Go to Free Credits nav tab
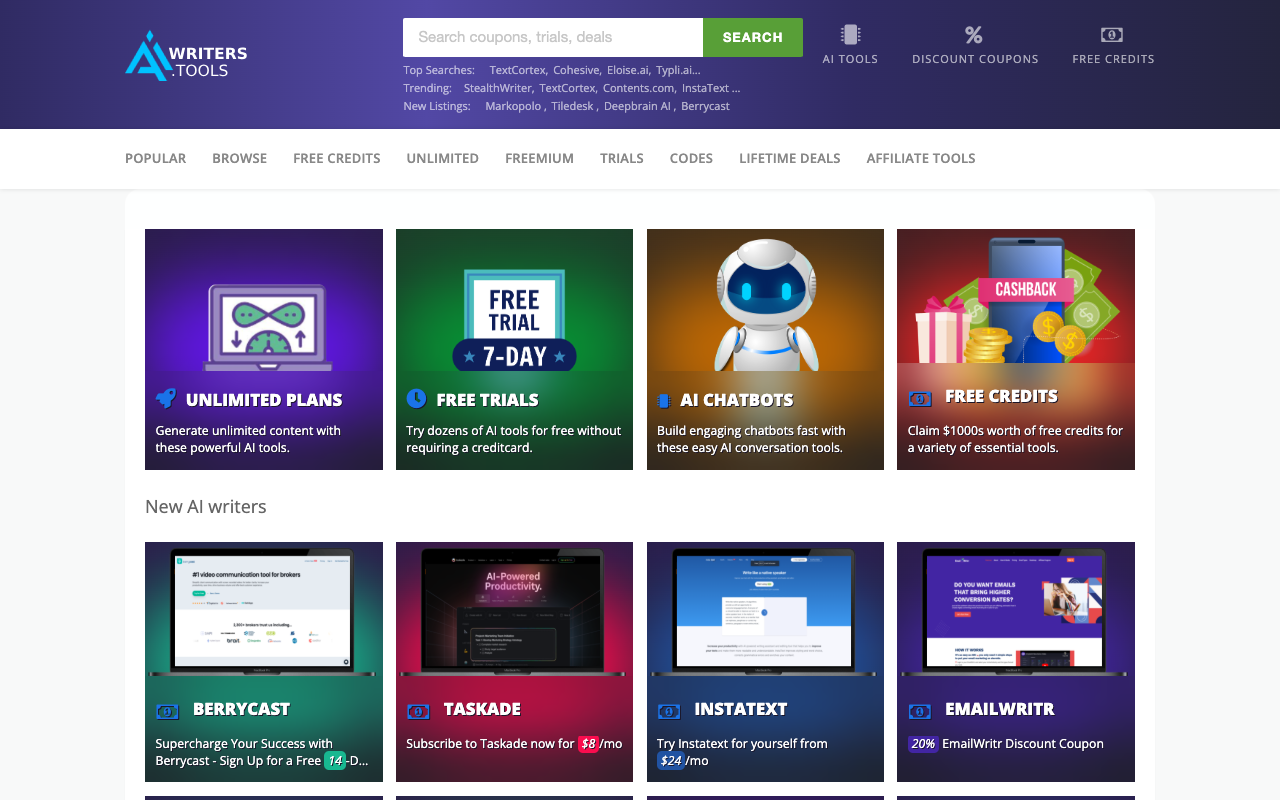Image resolution: width=1280 pixels, height=800 pixels. [x=336, y=158]
